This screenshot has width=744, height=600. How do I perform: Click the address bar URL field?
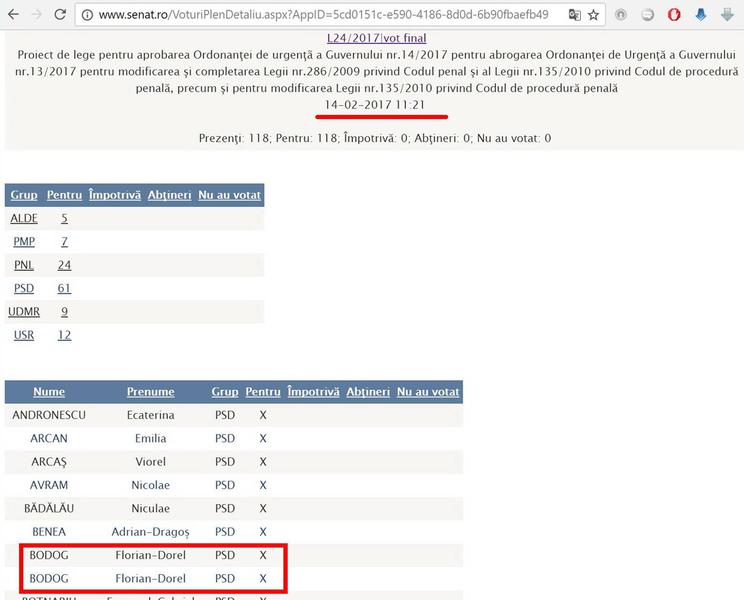[x=320, y=15]
